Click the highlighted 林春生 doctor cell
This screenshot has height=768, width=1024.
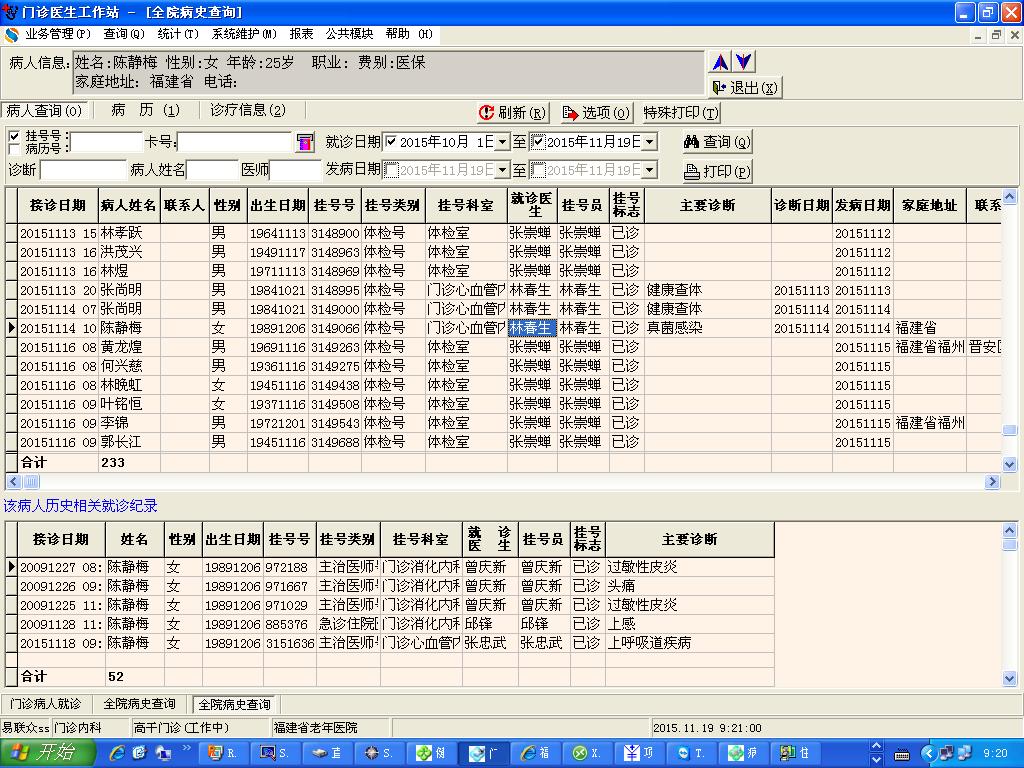(x=532, y=328)
